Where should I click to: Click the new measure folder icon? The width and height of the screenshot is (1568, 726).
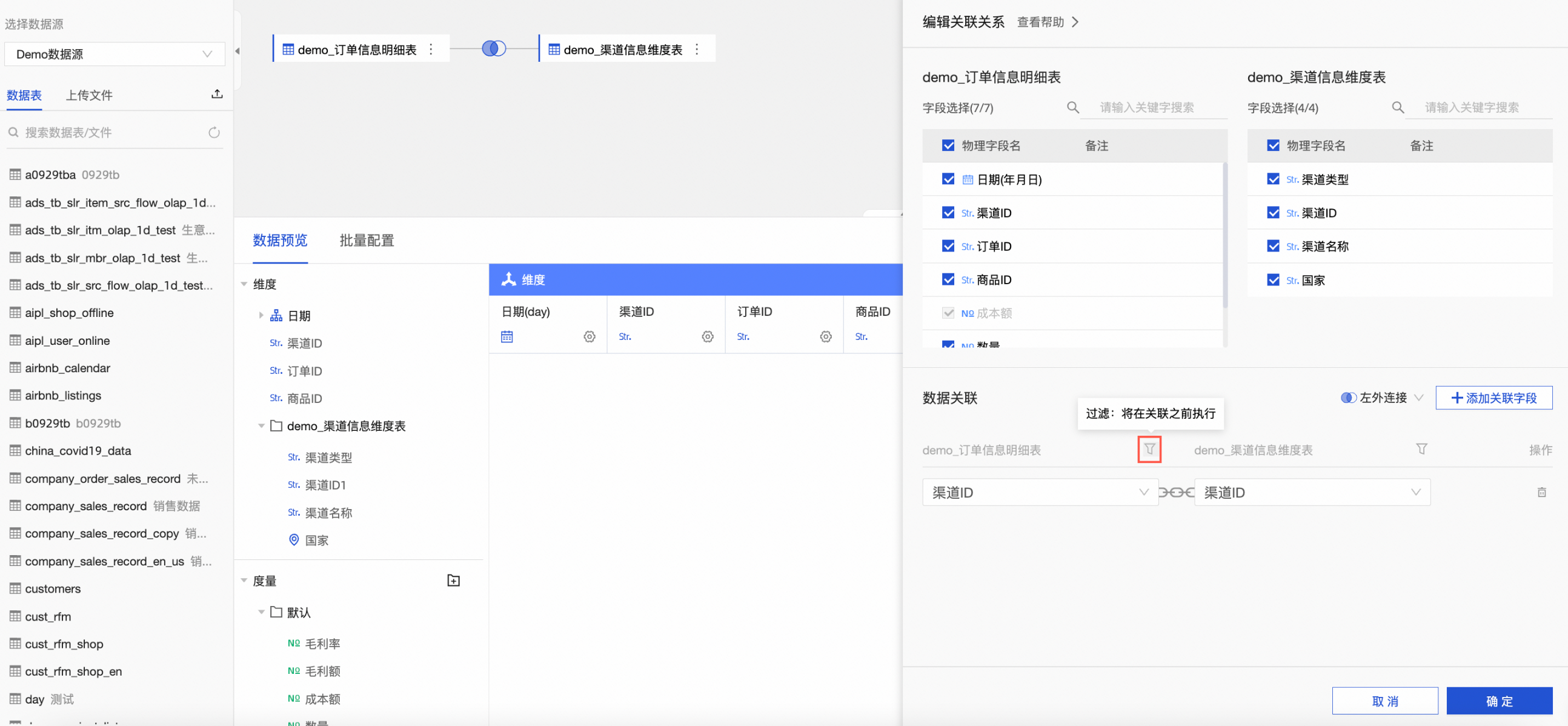453,581
